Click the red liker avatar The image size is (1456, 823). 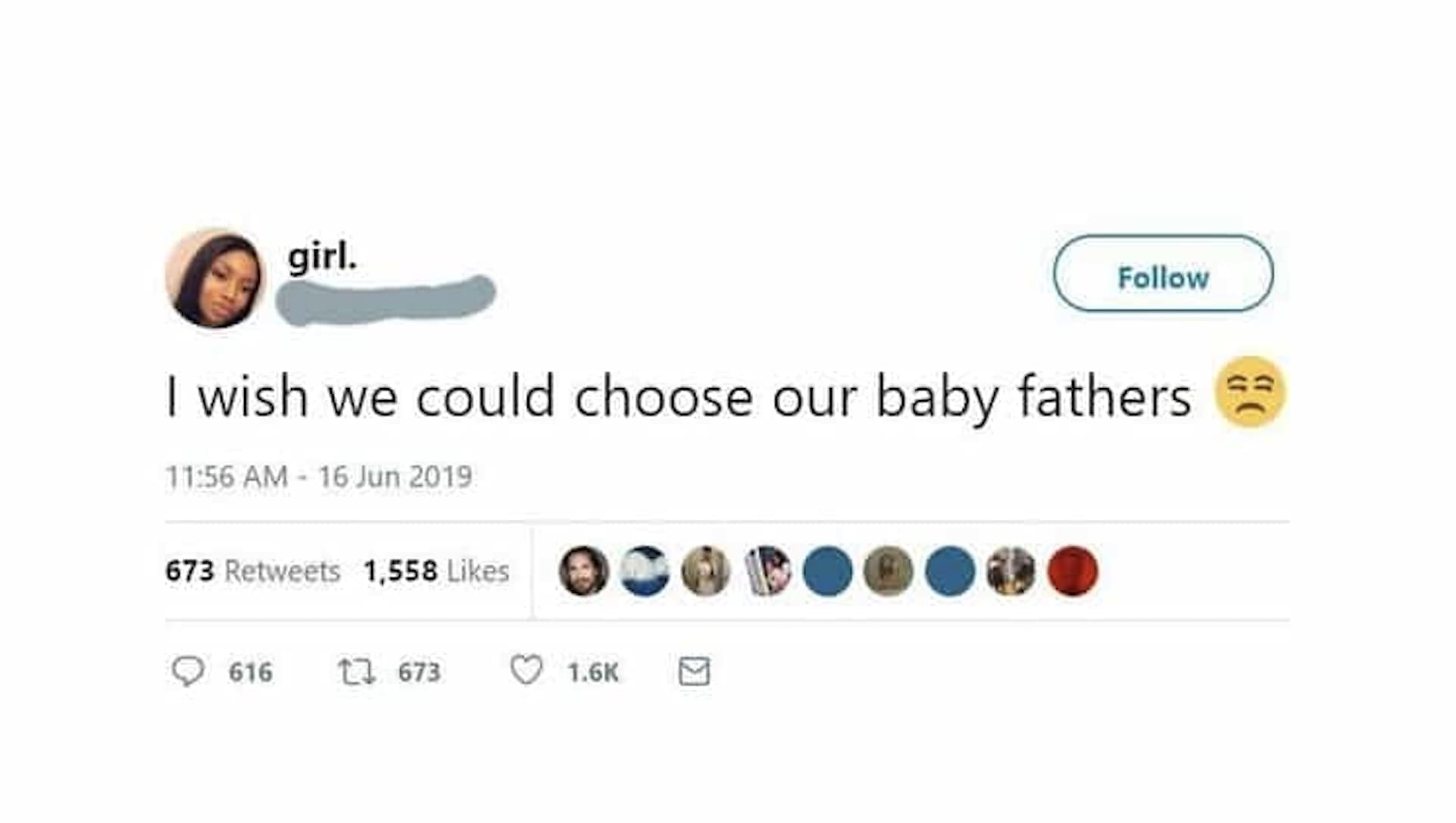click(x=1073, y=571)
